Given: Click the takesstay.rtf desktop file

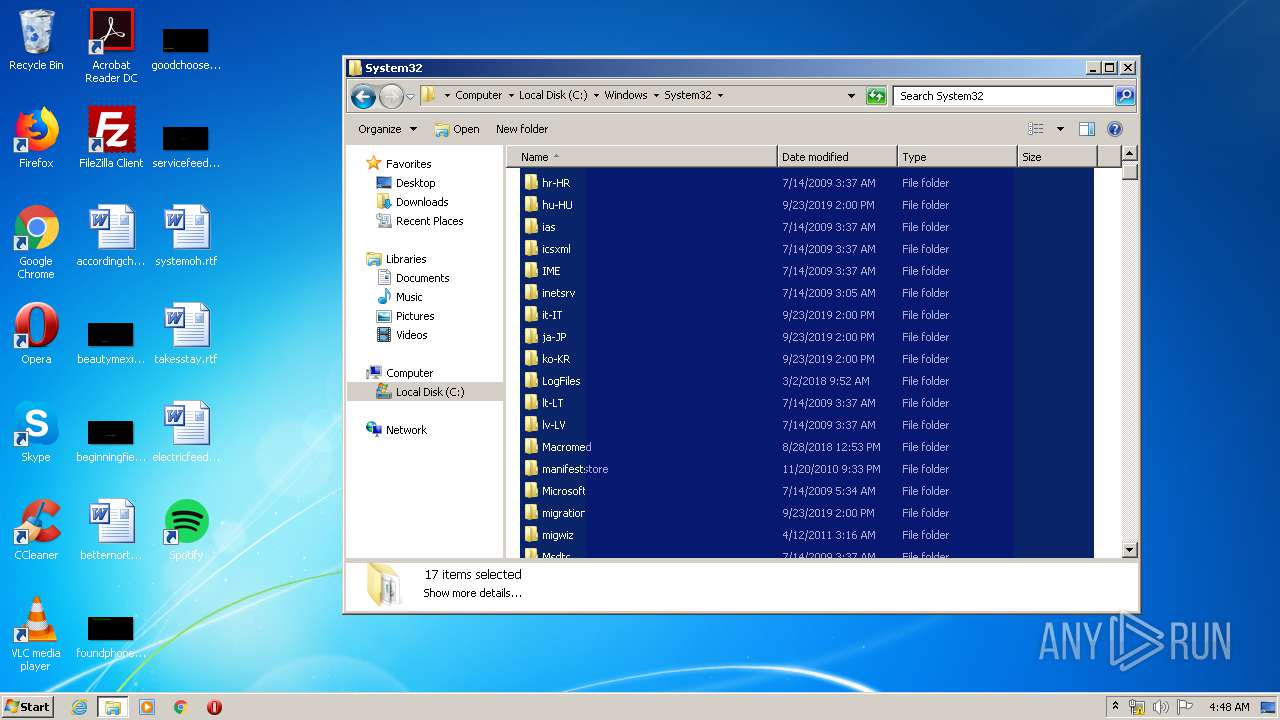Looking at the screenshot, I should pos(186,334).
